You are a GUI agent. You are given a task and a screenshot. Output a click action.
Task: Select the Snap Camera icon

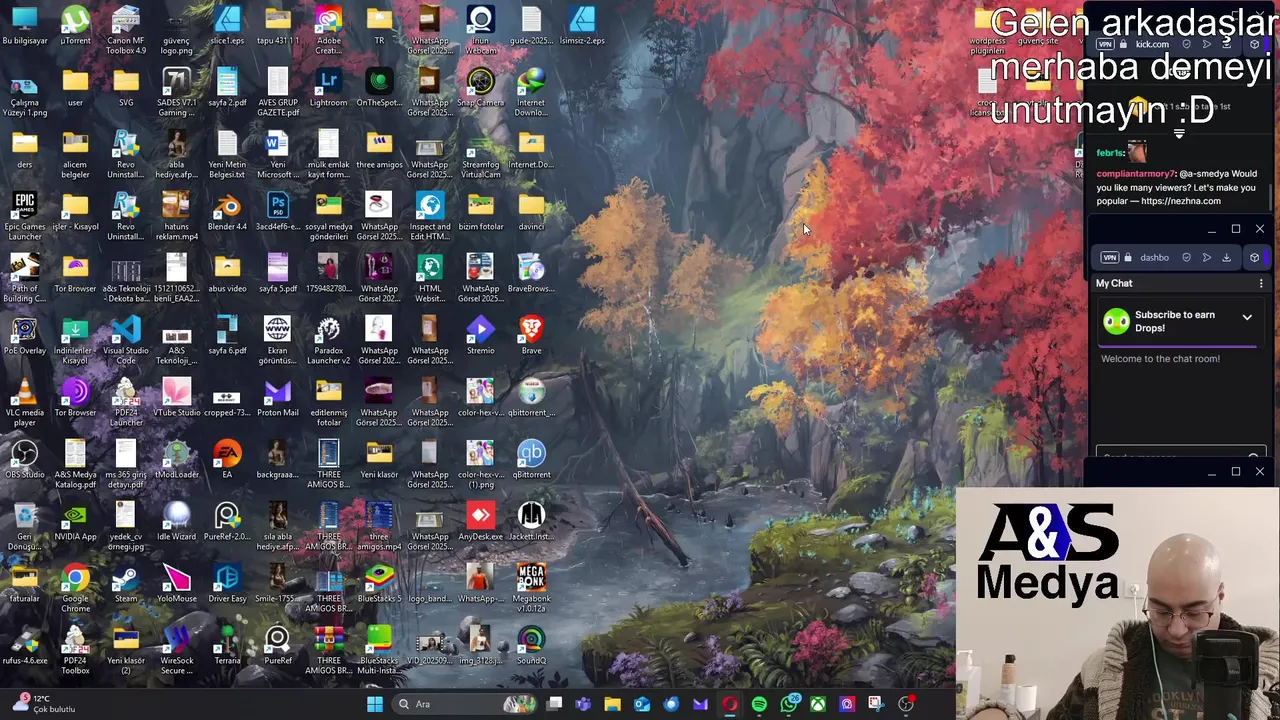click(x=481, y=88)
